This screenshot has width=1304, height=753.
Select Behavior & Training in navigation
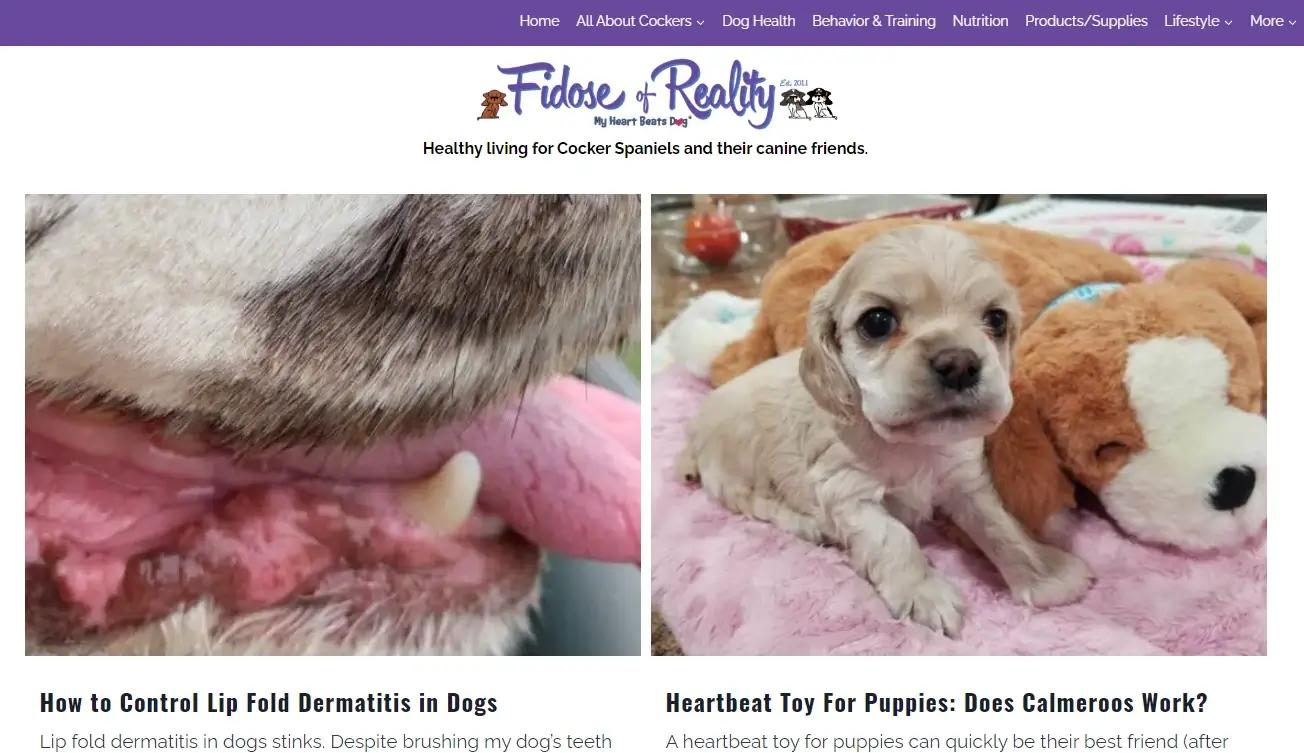tap(874, 21)
